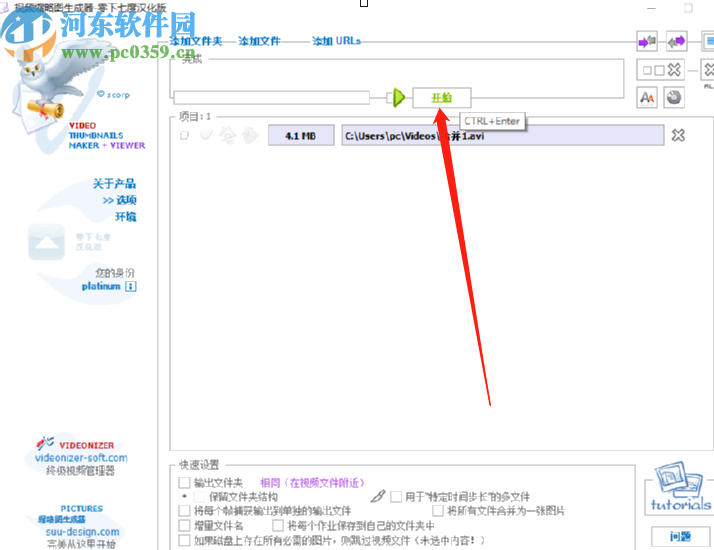Remove the 合并1.avi item with X icon

tap(678, 135)
